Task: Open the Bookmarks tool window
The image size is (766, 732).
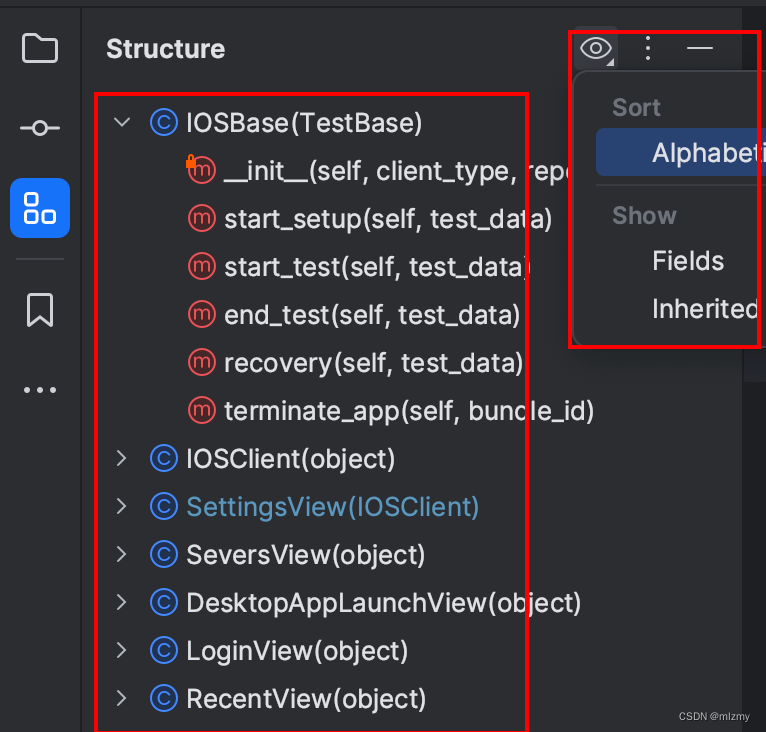Action: tap(40, 310)
